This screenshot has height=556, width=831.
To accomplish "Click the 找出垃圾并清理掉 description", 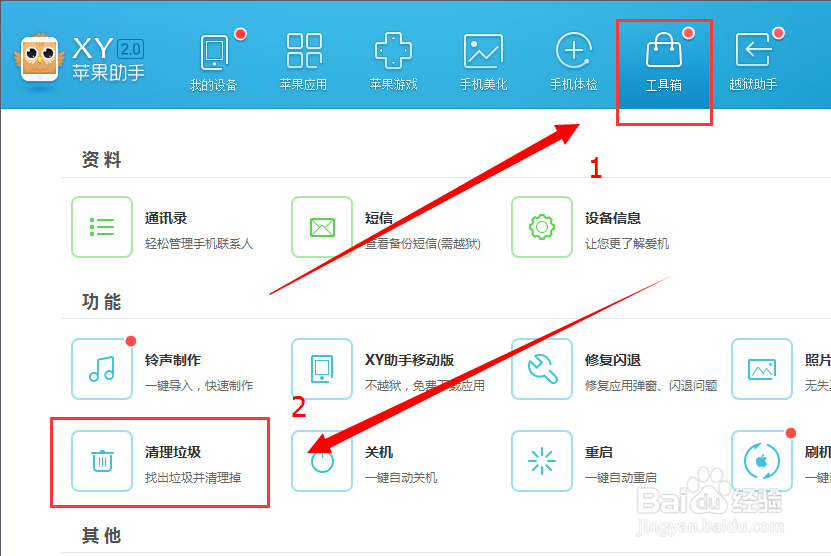I will pyautogui.click(x=193, y=478).
